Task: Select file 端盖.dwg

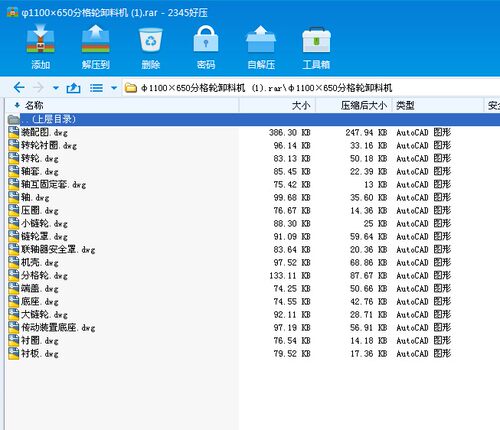Action: pos(40,289)
